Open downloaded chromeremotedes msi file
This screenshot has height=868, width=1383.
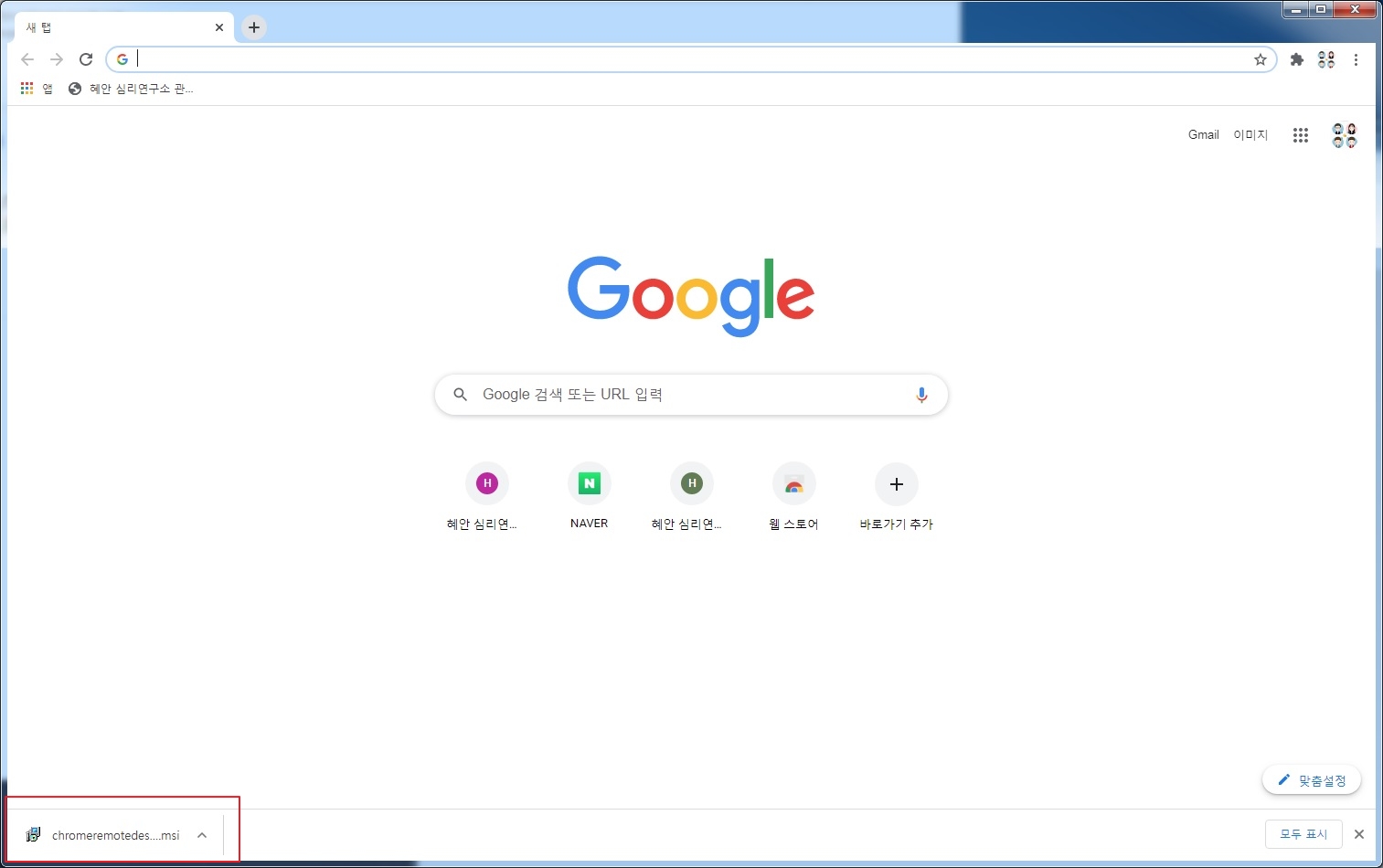(105, 835)
